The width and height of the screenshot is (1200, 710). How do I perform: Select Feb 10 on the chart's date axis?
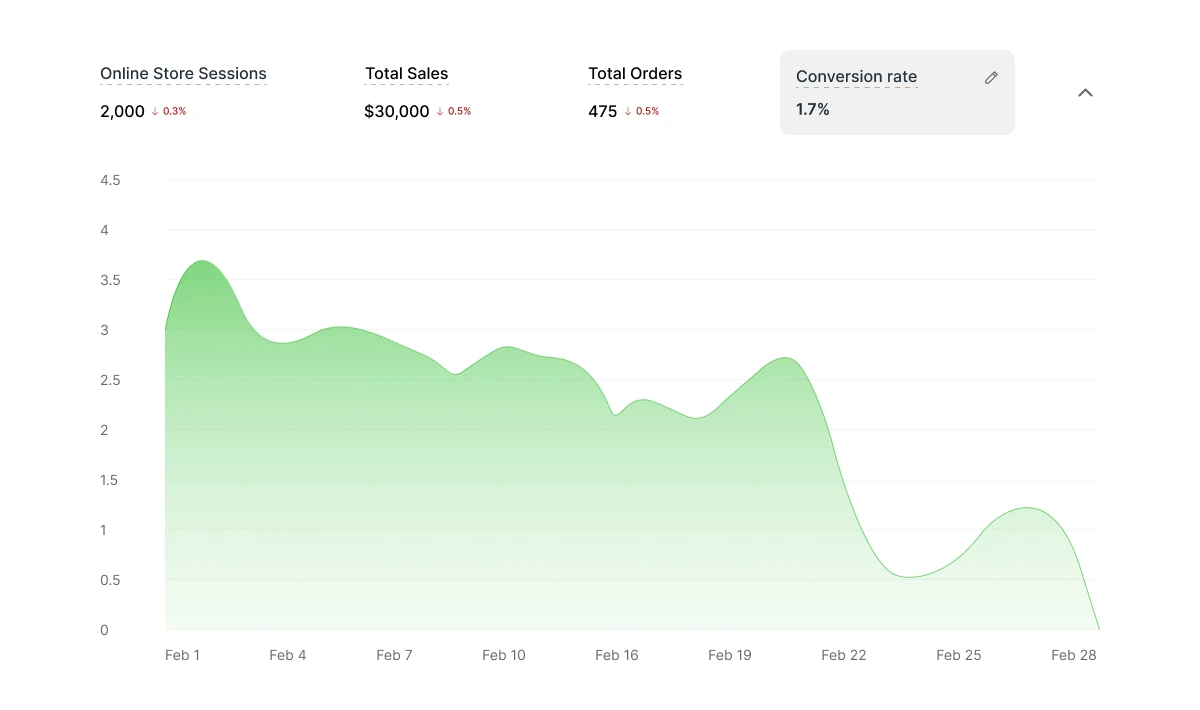click(x=503, y=655)
